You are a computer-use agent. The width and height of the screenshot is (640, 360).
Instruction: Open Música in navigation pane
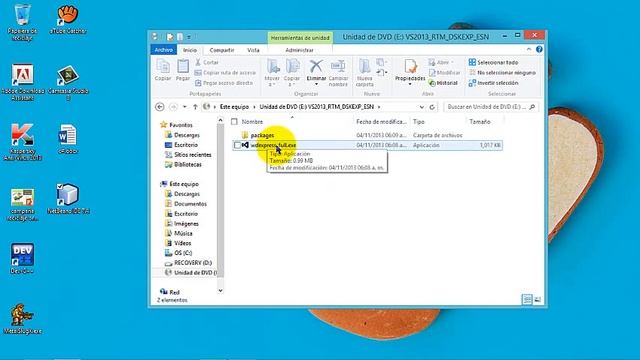[x=183, y=233]
